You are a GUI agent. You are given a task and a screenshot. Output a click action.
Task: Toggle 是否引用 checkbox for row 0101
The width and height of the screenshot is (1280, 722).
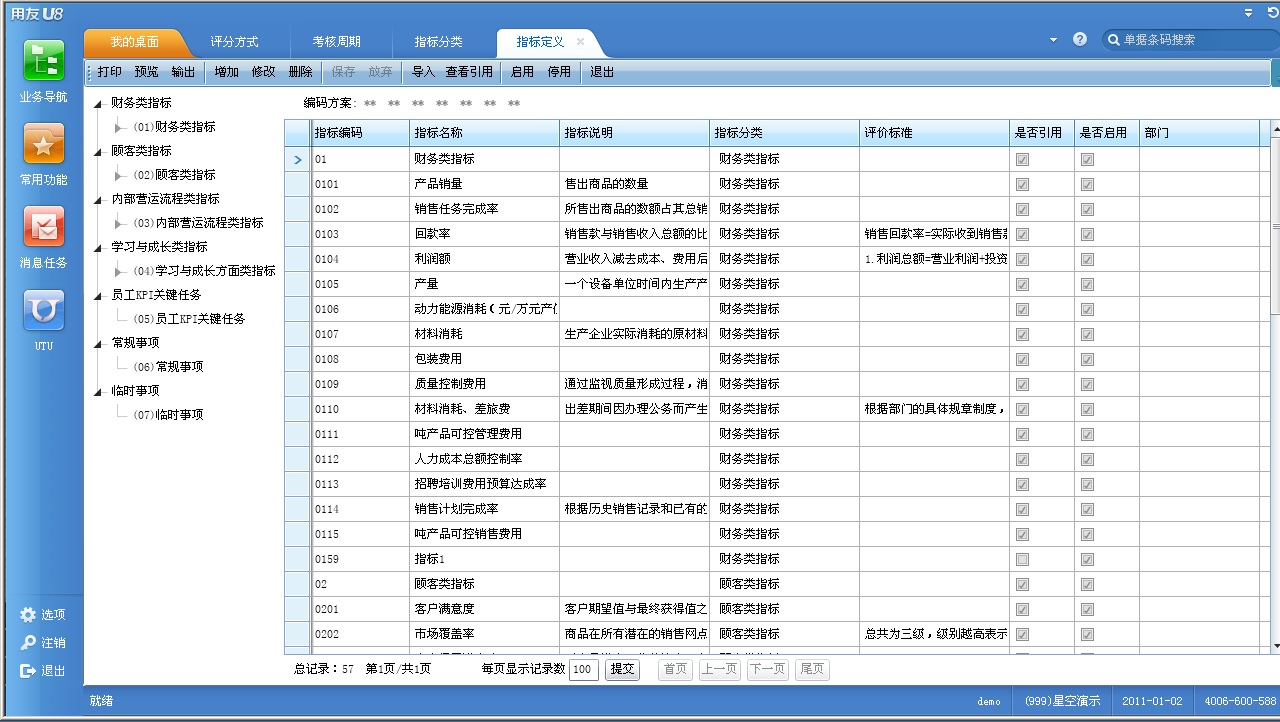click(1022, 184)
